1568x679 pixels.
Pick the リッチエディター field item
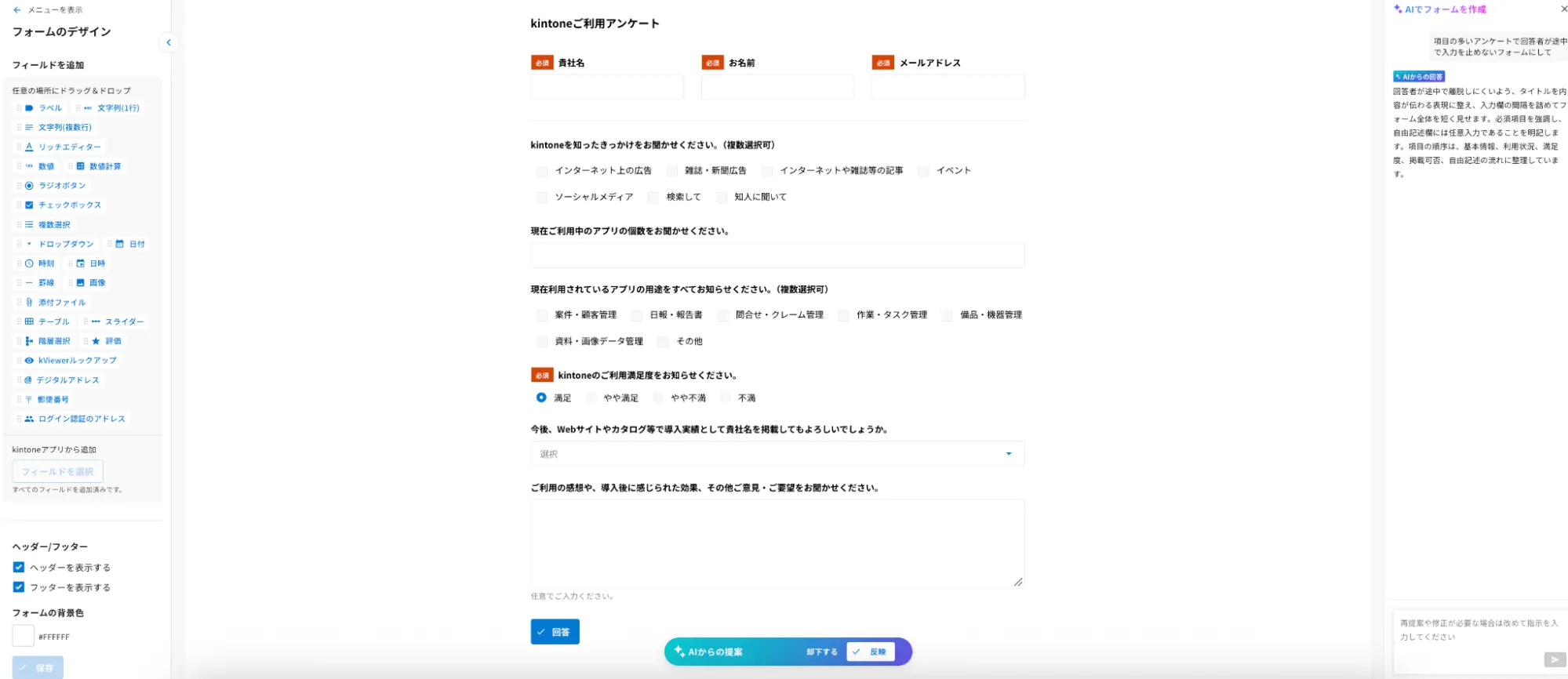[60, 147]
